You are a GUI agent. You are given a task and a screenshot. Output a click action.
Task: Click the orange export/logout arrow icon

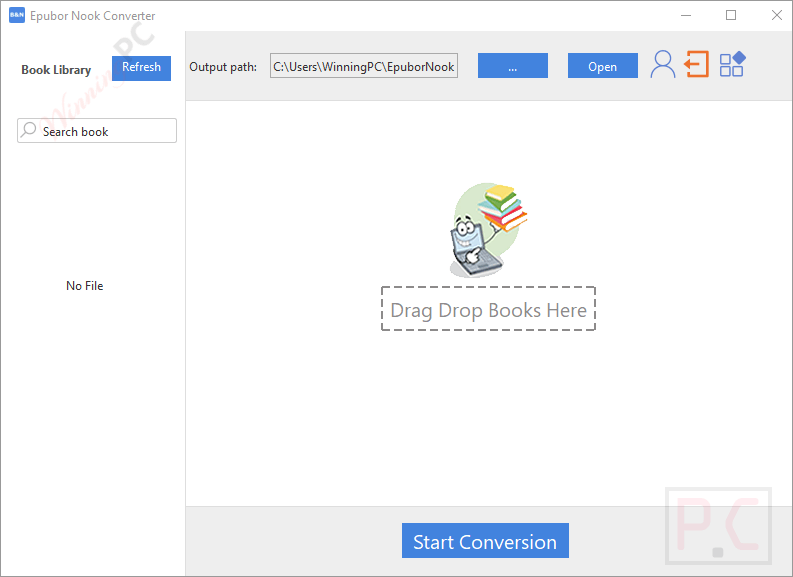[696, 65]
